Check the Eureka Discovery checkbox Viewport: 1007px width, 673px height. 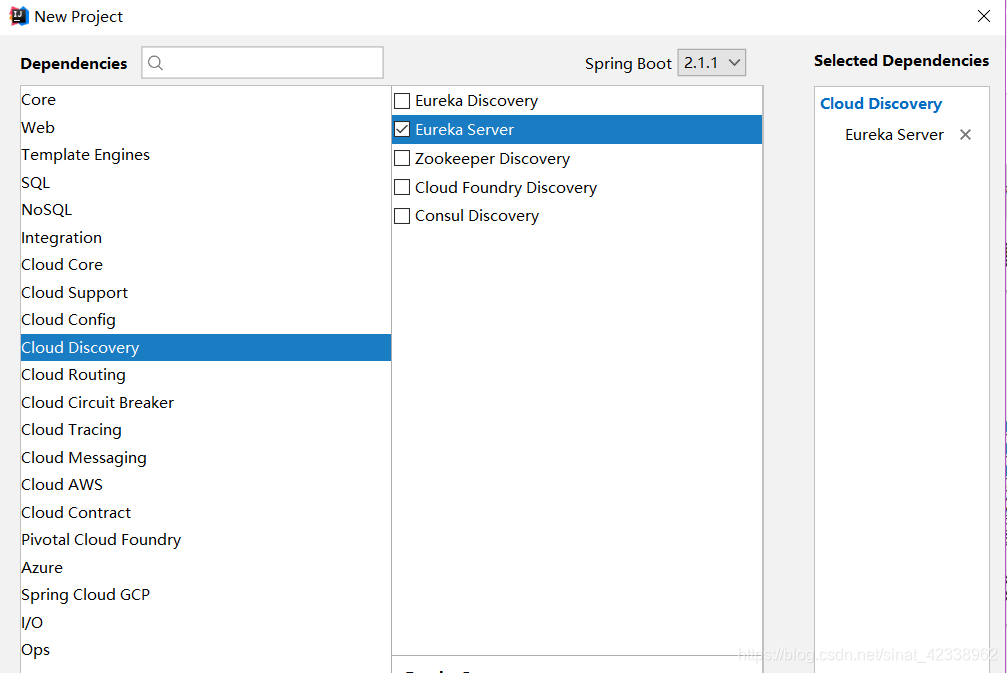(402, 101)
